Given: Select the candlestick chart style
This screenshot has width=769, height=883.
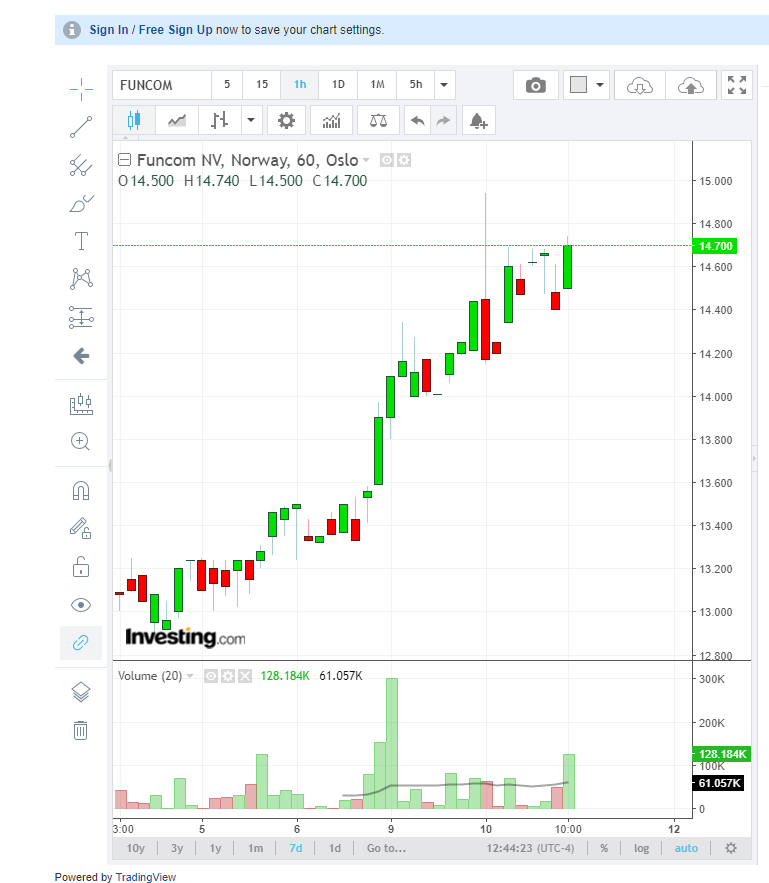Looking at the screenshot, I should 134,120.
